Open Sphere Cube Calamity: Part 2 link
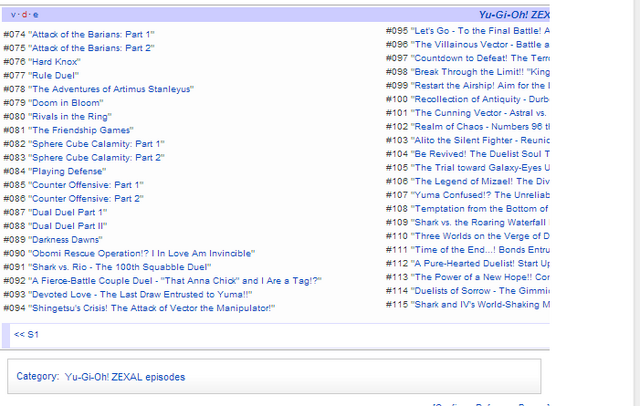The image size is (640, 406). [x=96, y=158]
